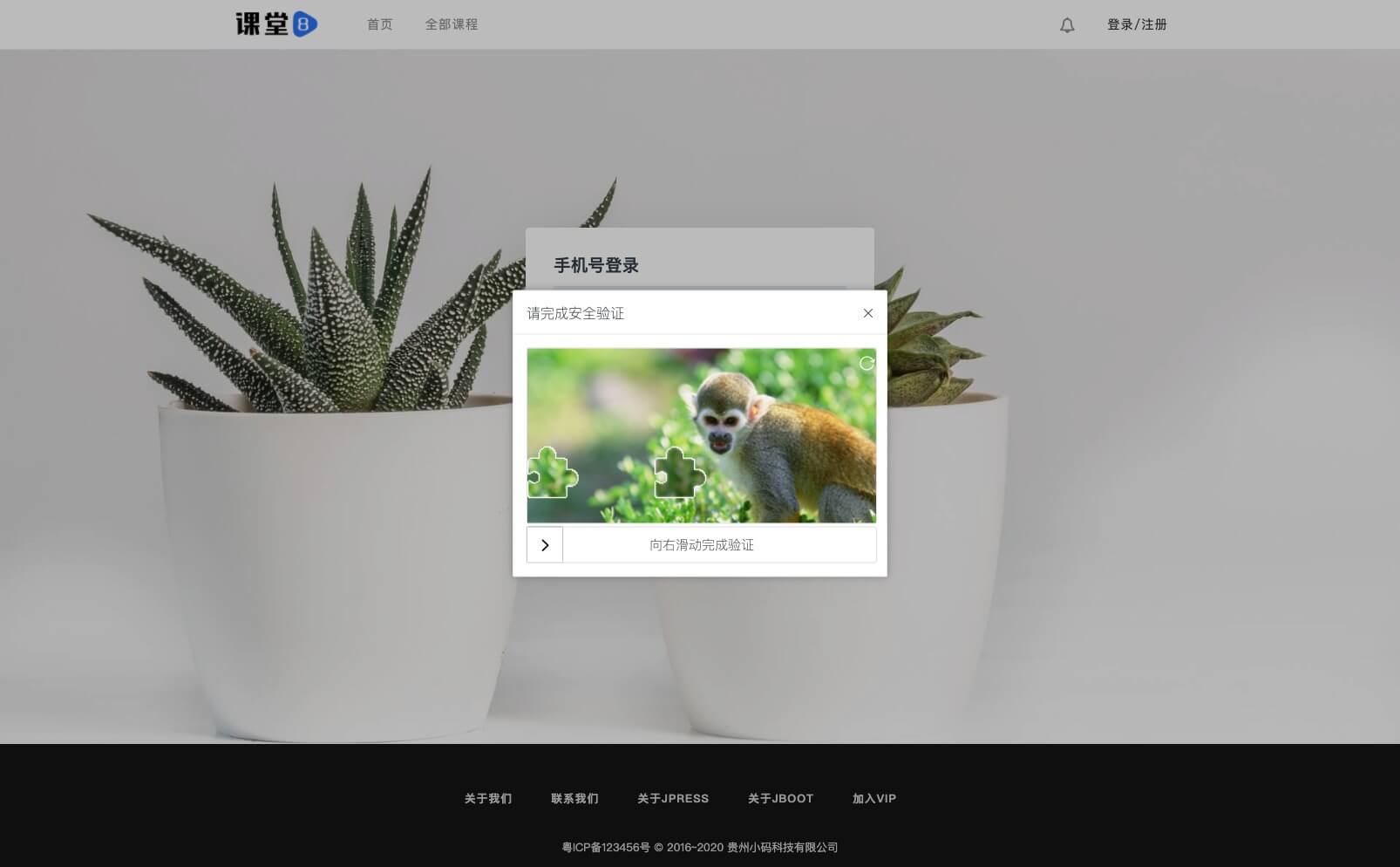The width and height of the screenshot is (1400, 867).
Task: Click the slider arrow handle
Action: [x=545, y=545]
